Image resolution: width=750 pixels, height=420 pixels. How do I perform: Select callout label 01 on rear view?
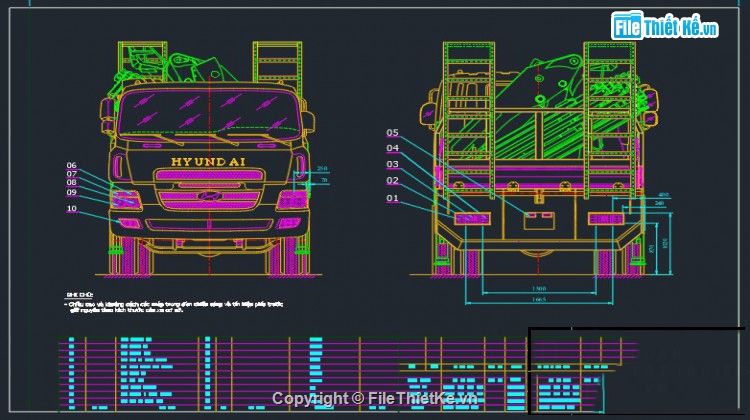[x=392, y=198]
